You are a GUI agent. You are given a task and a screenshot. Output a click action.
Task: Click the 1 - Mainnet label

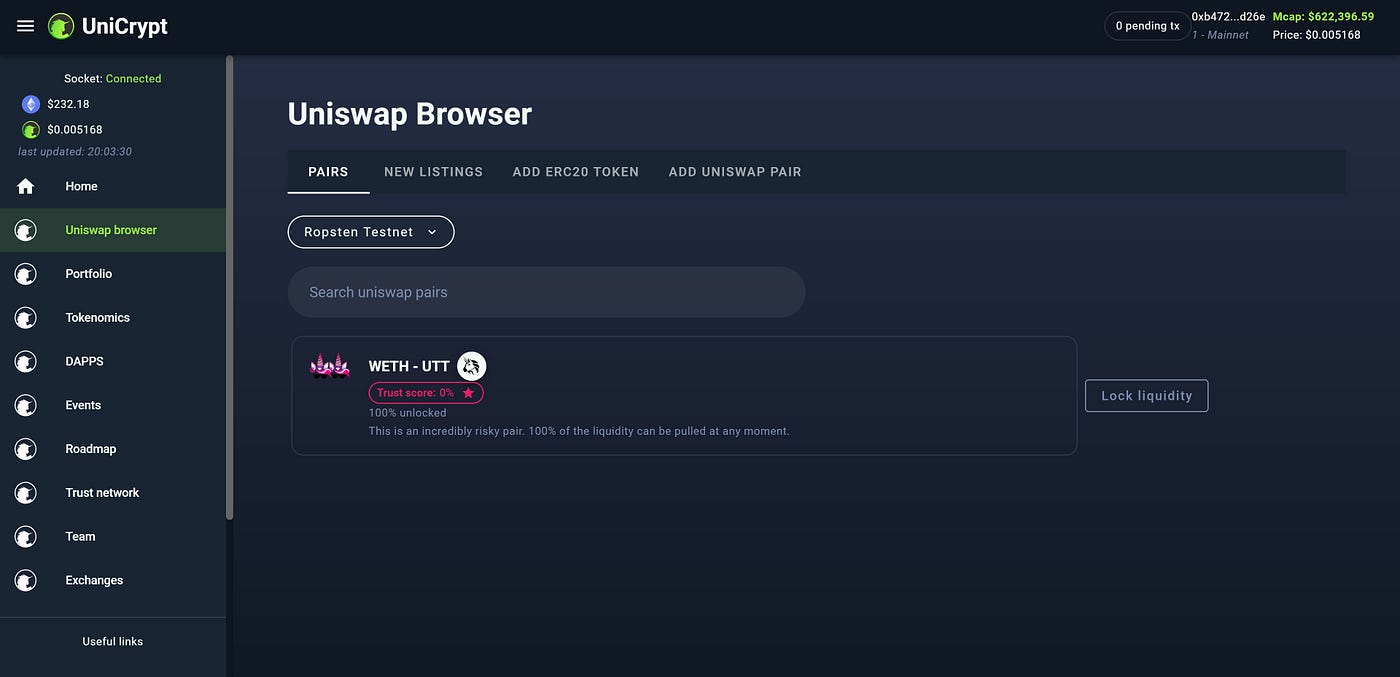[x=1220, y=35]
